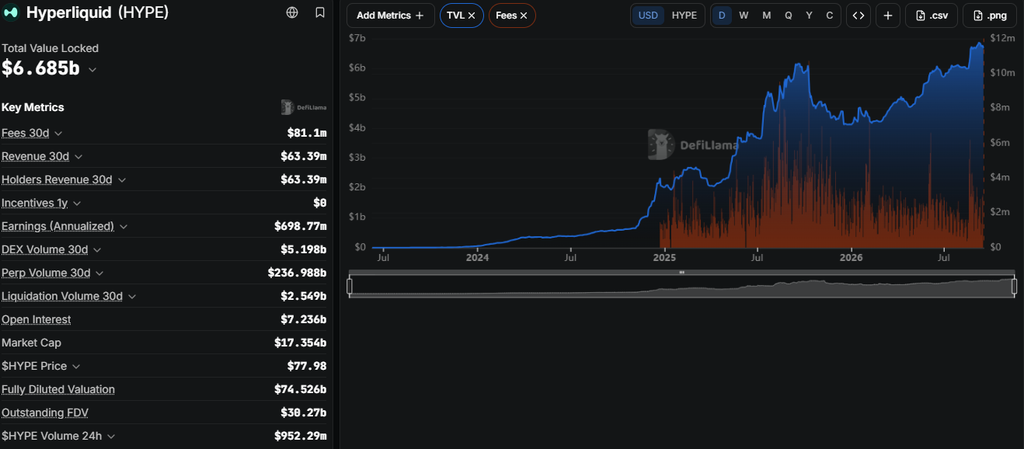Image resolution: width=1024 pixels, height=449 pixels.
Task: Select cumulative C interval tab
Action: 829,16
